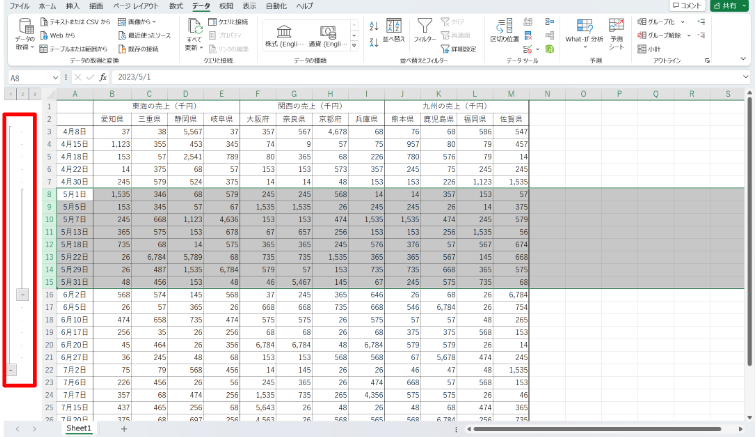Switch to the 数式 tab
Screen dimensions: 756x437
176,6
